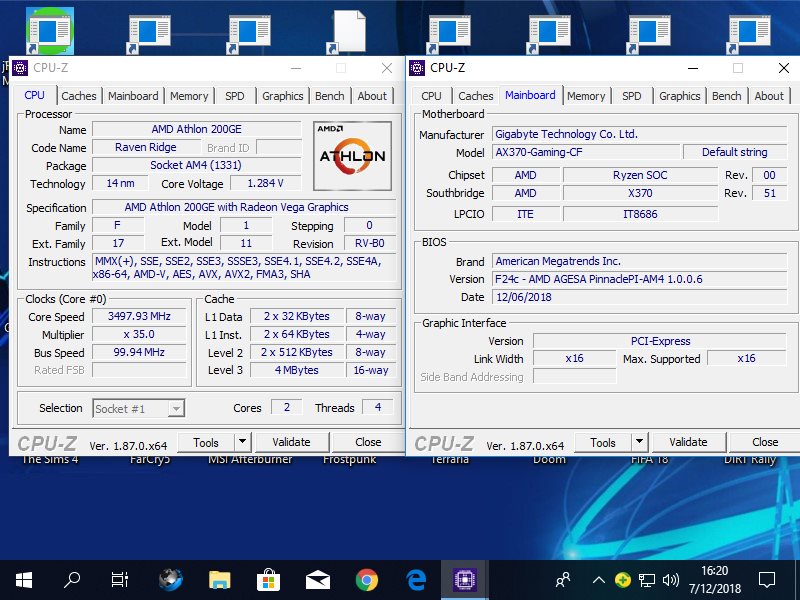Open taskbar Search
800x600 pixels.
pos(72,580)
